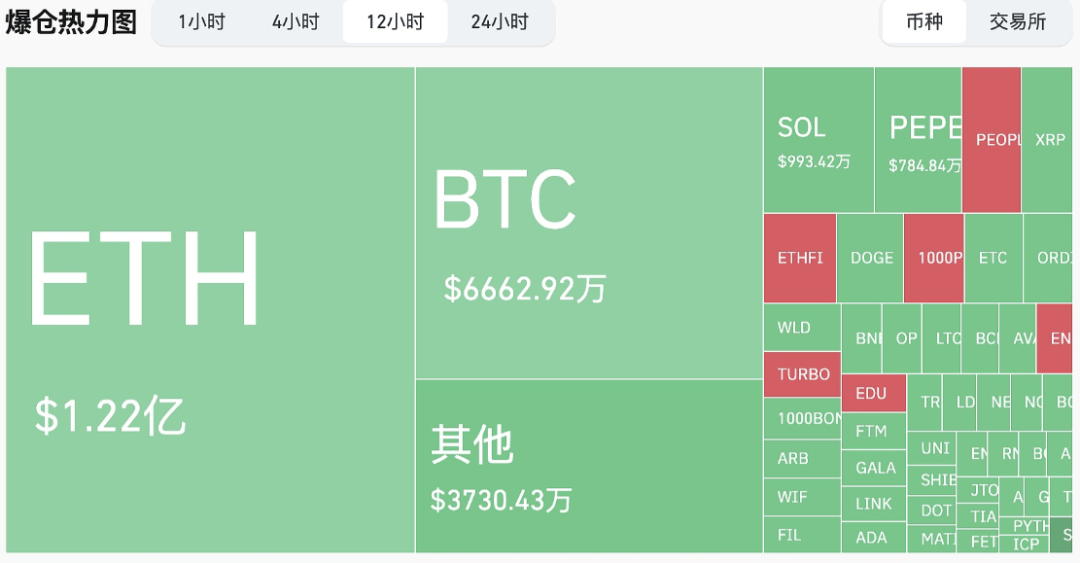Viewport: 1080px width, 563px height.
Task: Click the PYTH tile
Action: [x=1024, y=526]
